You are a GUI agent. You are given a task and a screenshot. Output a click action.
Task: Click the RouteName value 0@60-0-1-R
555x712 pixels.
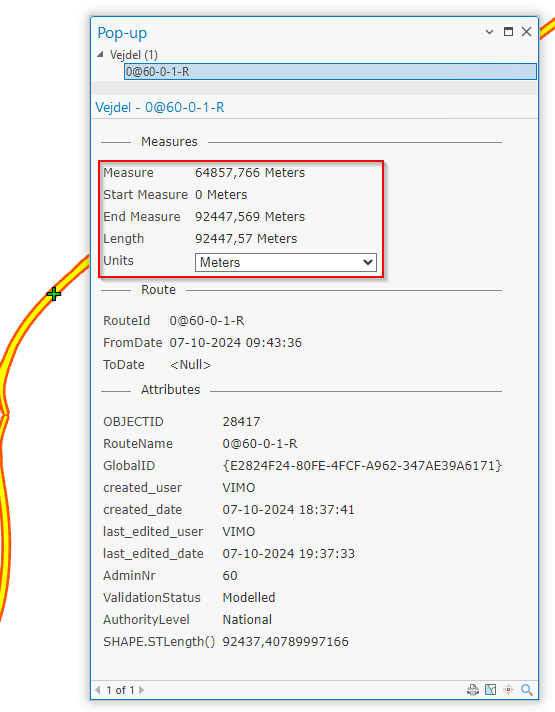[x=260, y=444]
